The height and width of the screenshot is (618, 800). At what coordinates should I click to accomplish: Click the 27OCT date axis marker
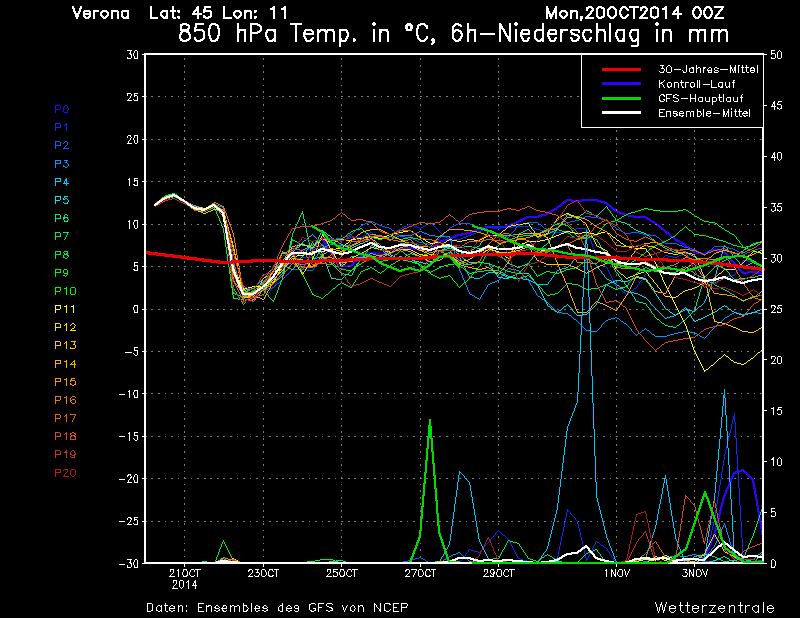[x=420, y=573]
